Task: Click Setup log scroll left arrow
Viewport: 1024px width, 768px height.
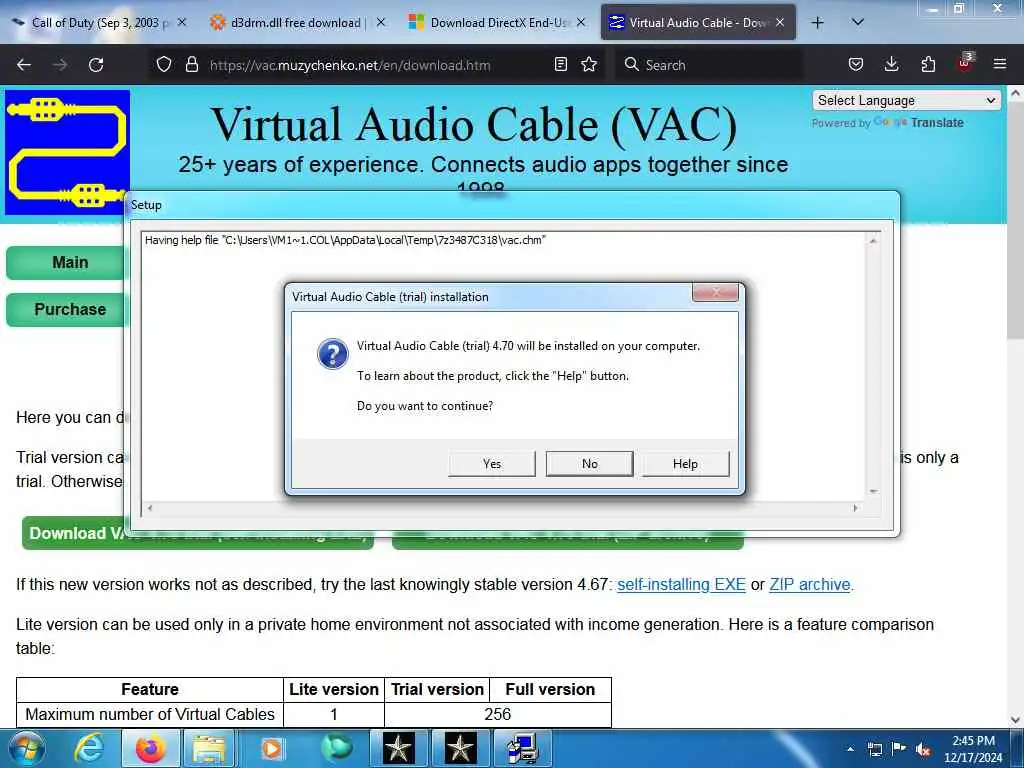Action: (150, 507)
